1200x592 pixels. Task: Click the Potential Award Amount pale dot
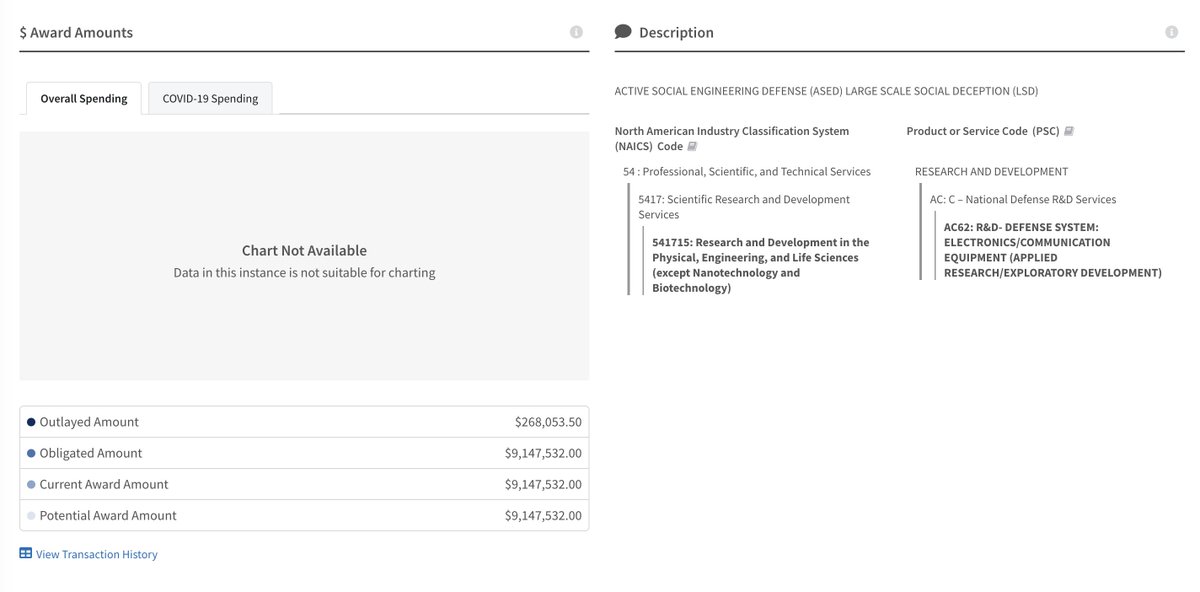click(x=31, y=515)
